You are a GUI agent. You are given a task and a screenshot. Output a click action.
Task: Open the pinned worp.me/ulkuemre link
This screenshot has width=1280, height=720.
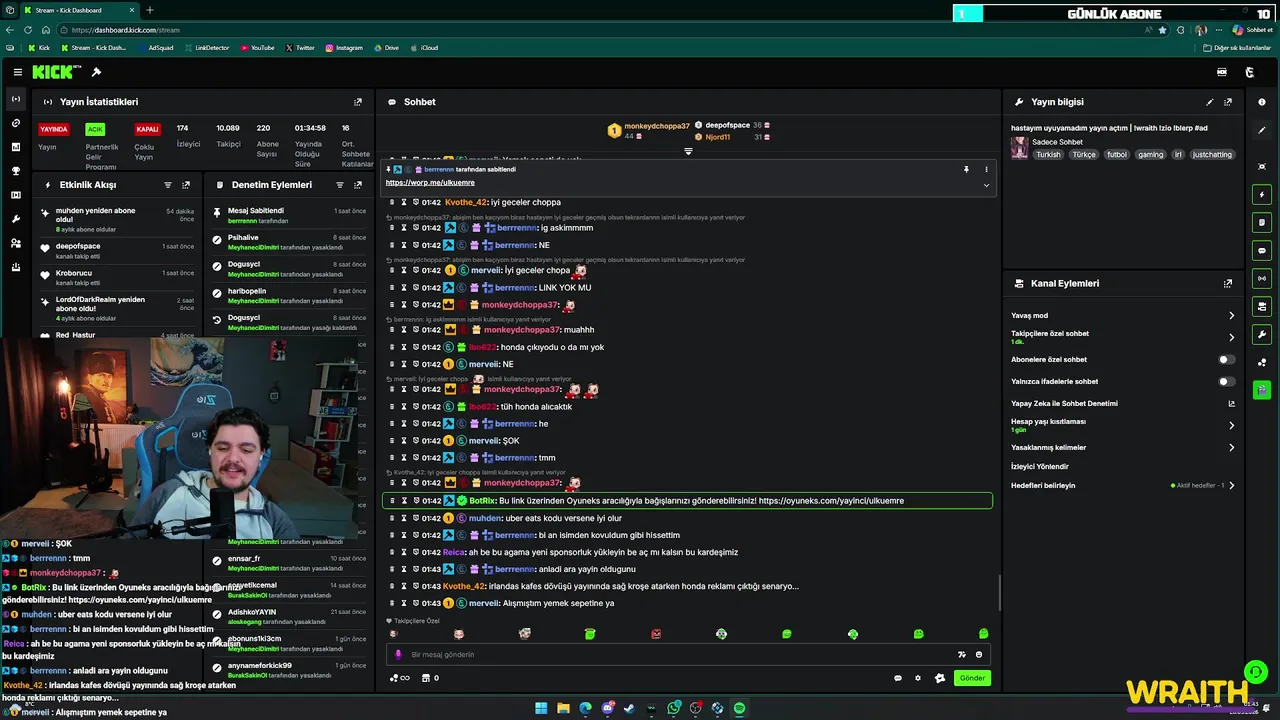[430, 183]
